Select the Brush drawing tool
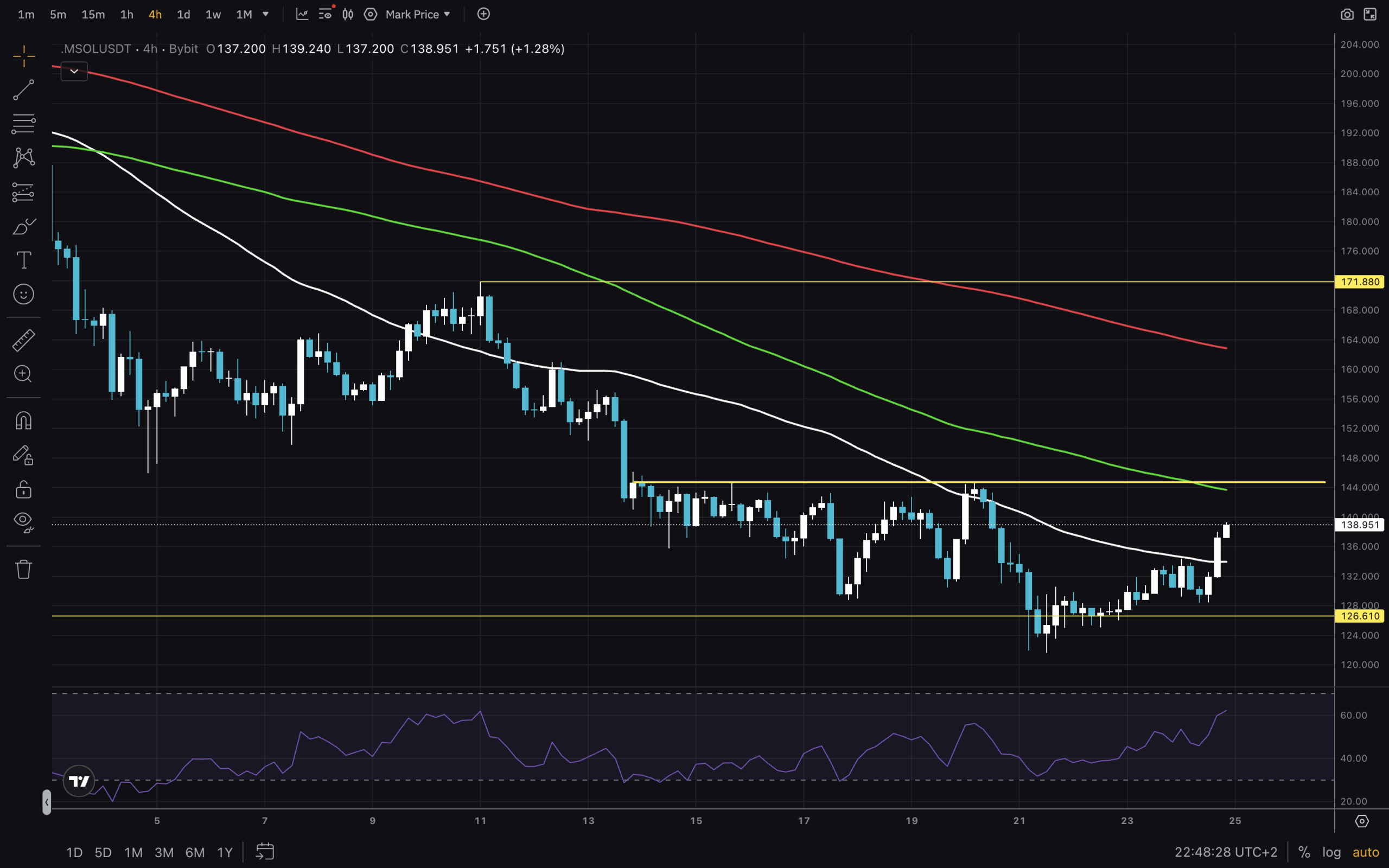The image size is (1389, 868). 23,227
